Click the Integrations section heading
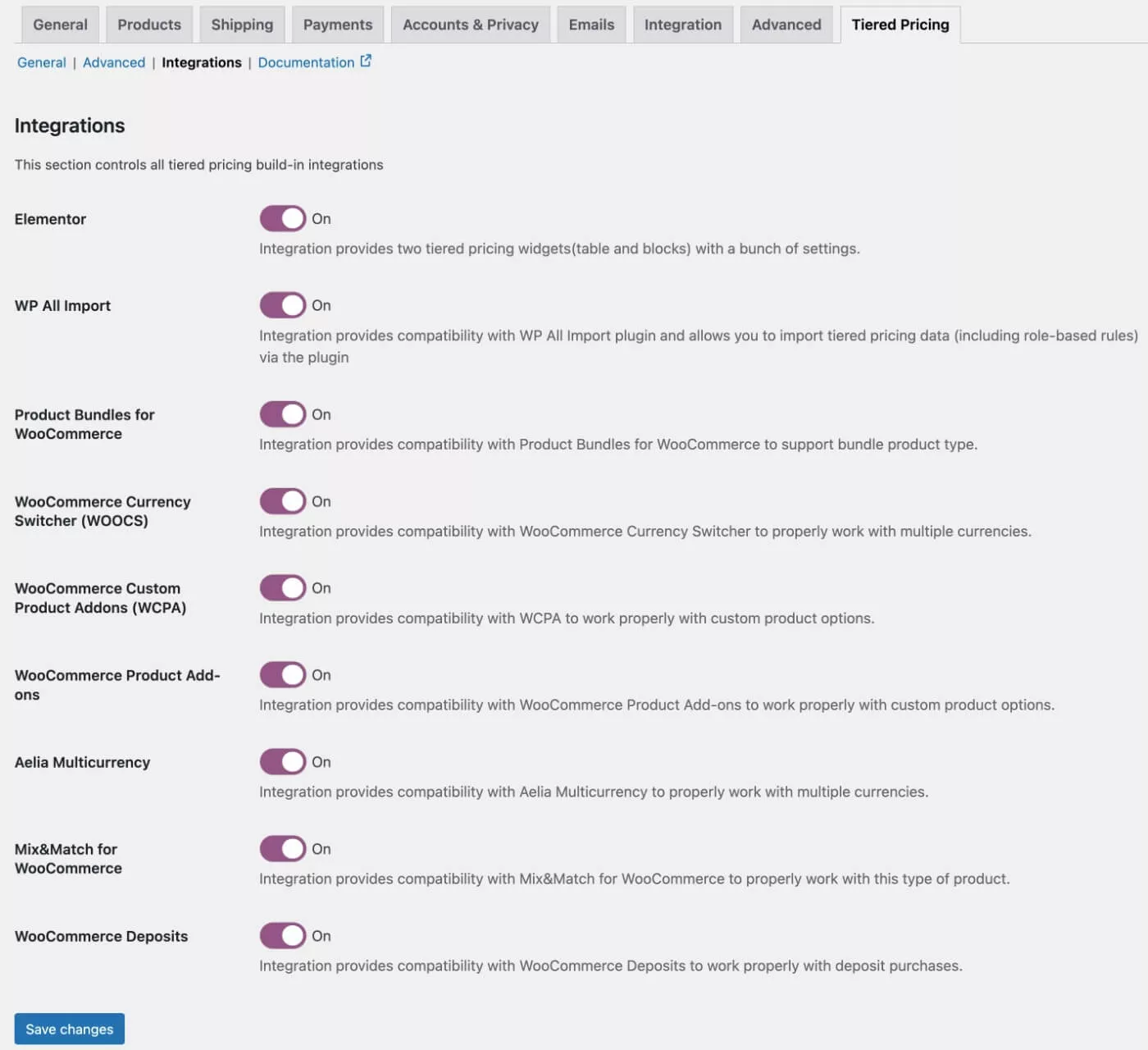This screenshot has width=1148, height=1050. [x=70, y=126]
